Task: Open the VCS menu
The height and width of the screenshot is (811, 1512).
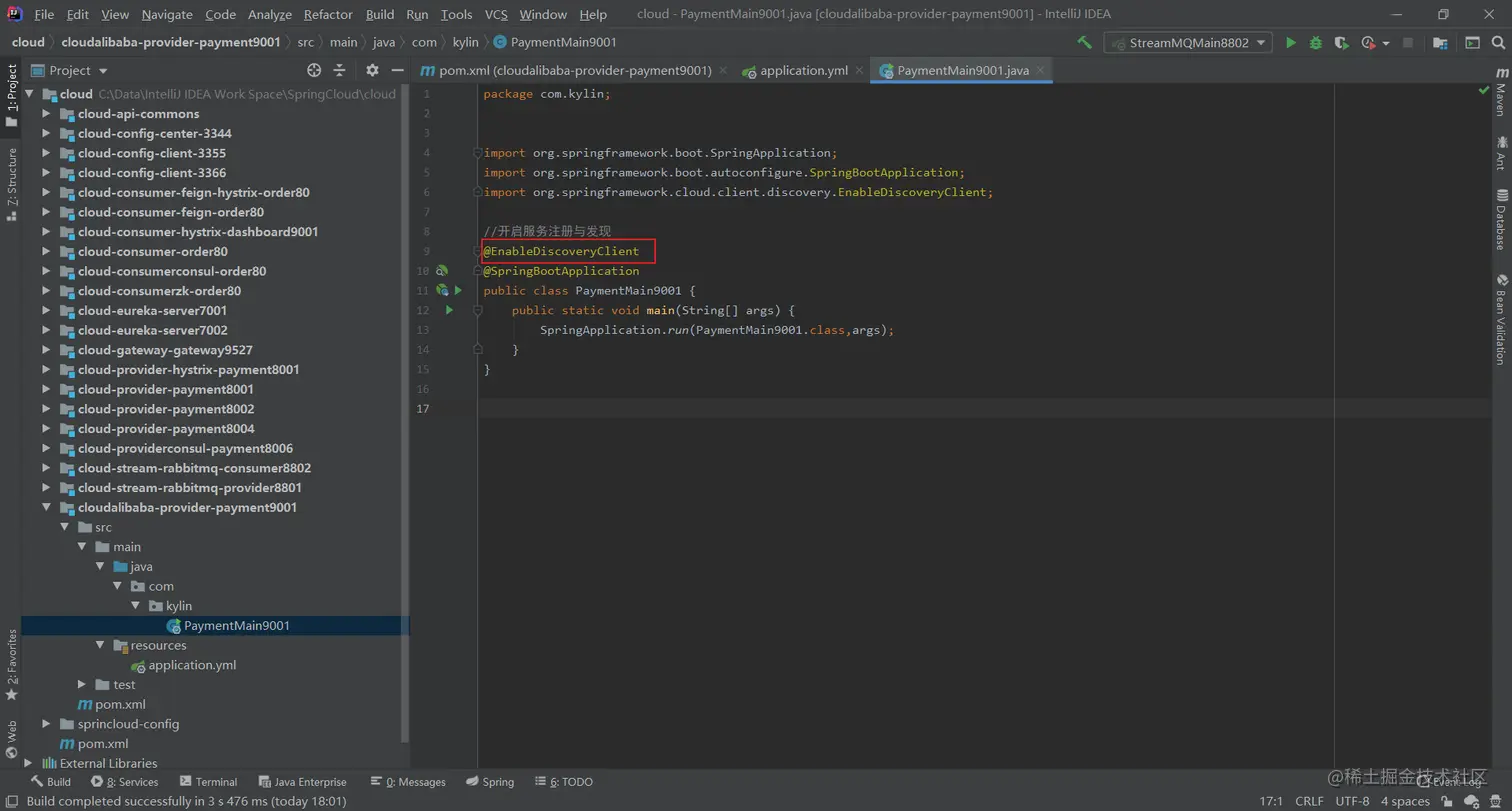Action: tap(496, 14)
